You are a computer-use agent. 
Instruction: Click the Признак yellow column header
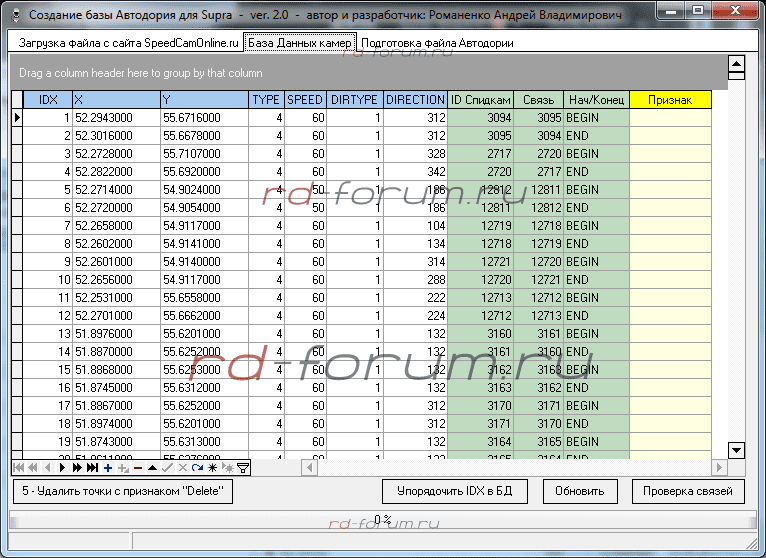(669, 100)
